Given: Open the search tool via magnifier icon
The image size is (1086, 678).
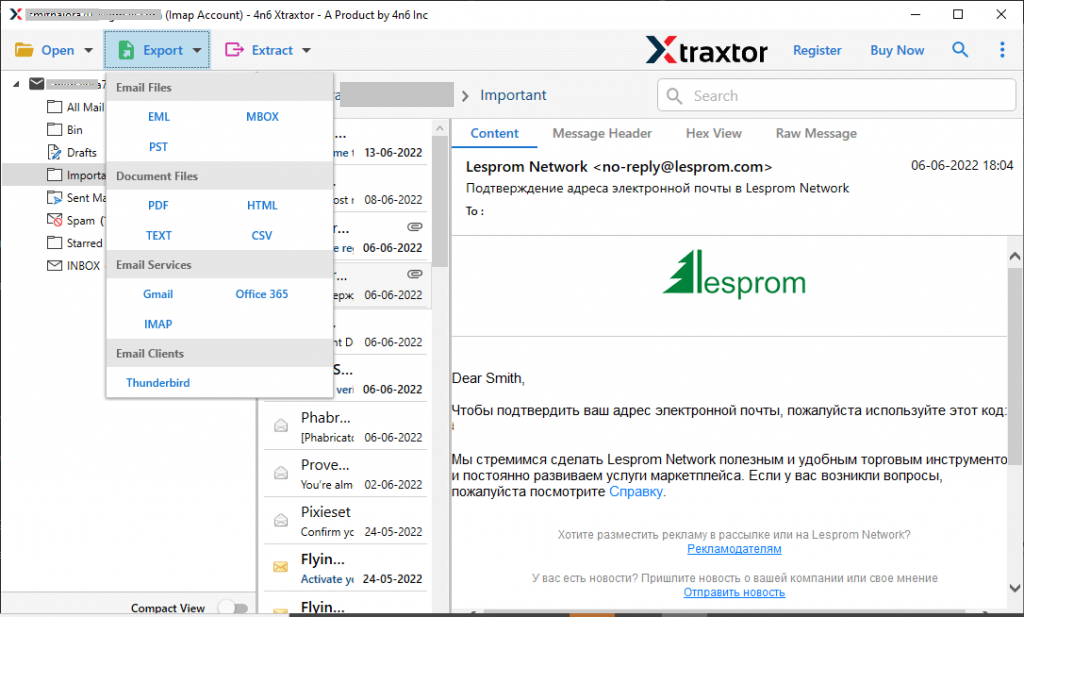Looking at the screenshot, I should click(960, 49).
